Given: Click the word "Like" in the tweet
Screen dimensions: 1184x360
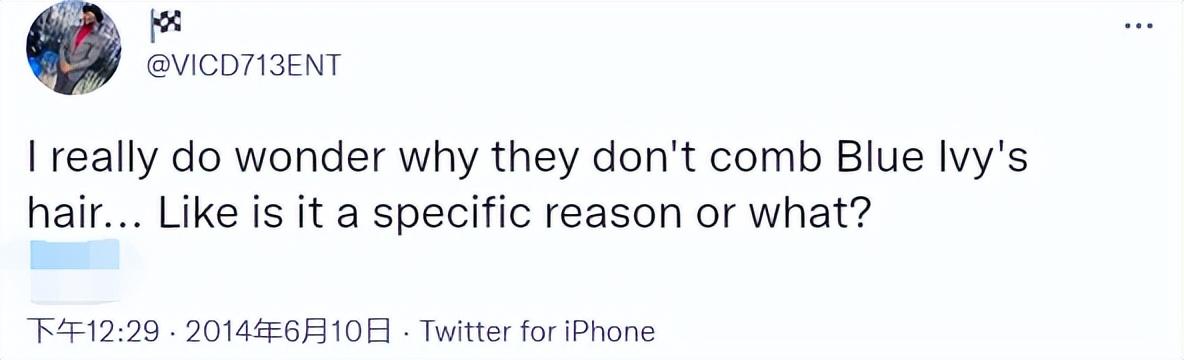Looking at the screenshot, I should (x=190, y=216).
